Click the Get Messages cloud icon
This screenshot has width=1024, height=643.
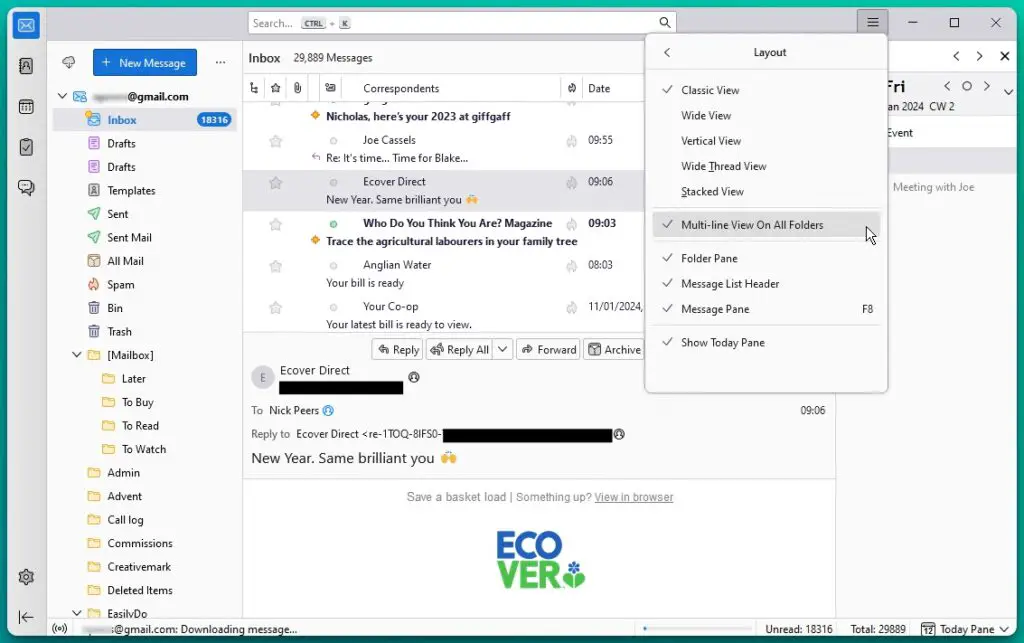[69, 63]
